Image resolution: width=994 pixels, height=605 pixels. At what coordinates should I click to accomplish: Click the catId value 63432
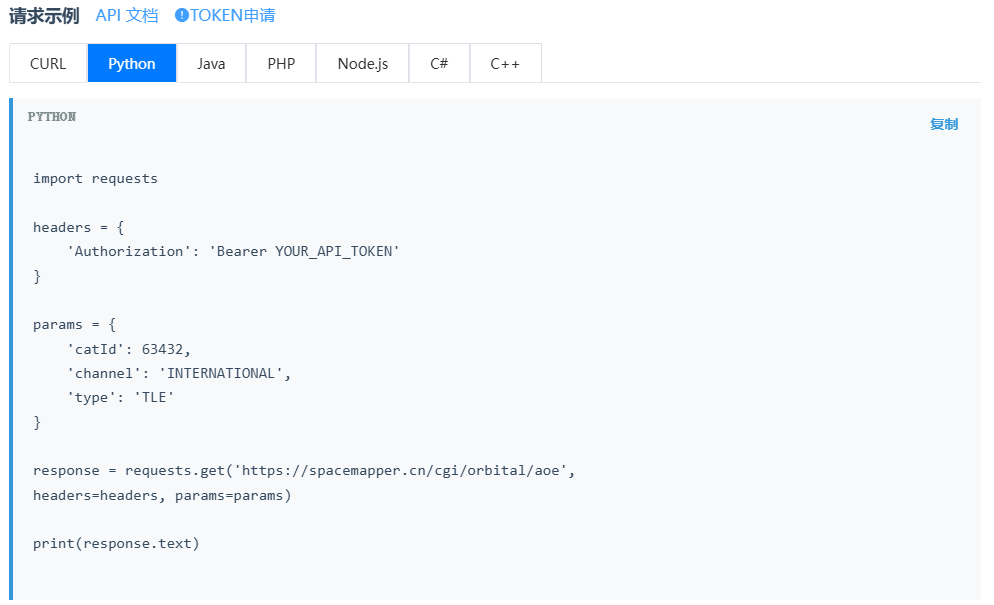(165, 349)
